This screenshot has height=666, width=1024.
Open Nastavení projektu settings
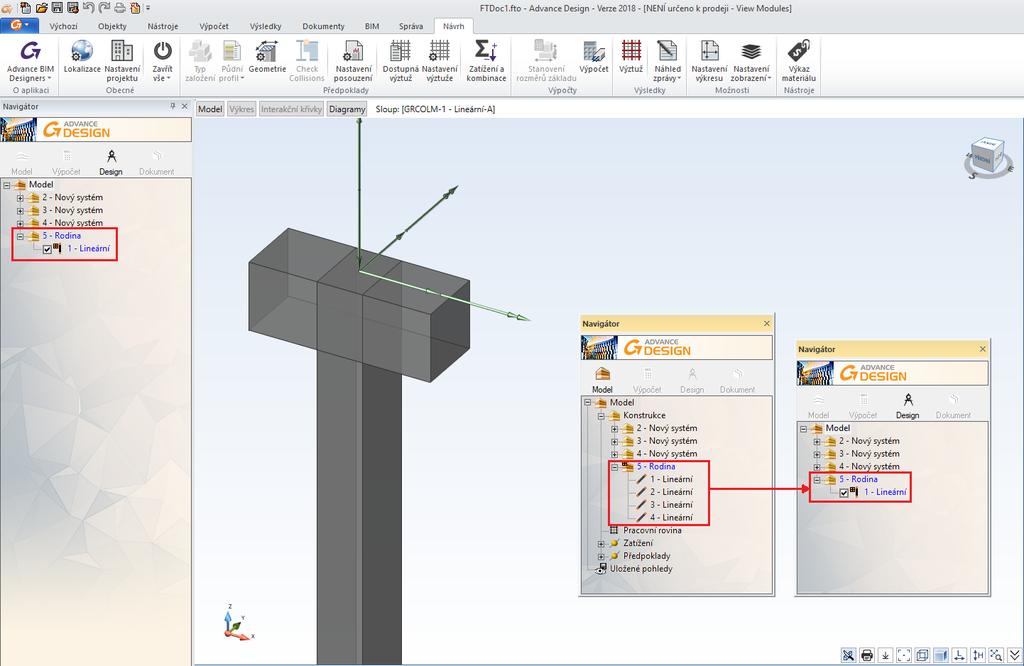tap(122, 61)
